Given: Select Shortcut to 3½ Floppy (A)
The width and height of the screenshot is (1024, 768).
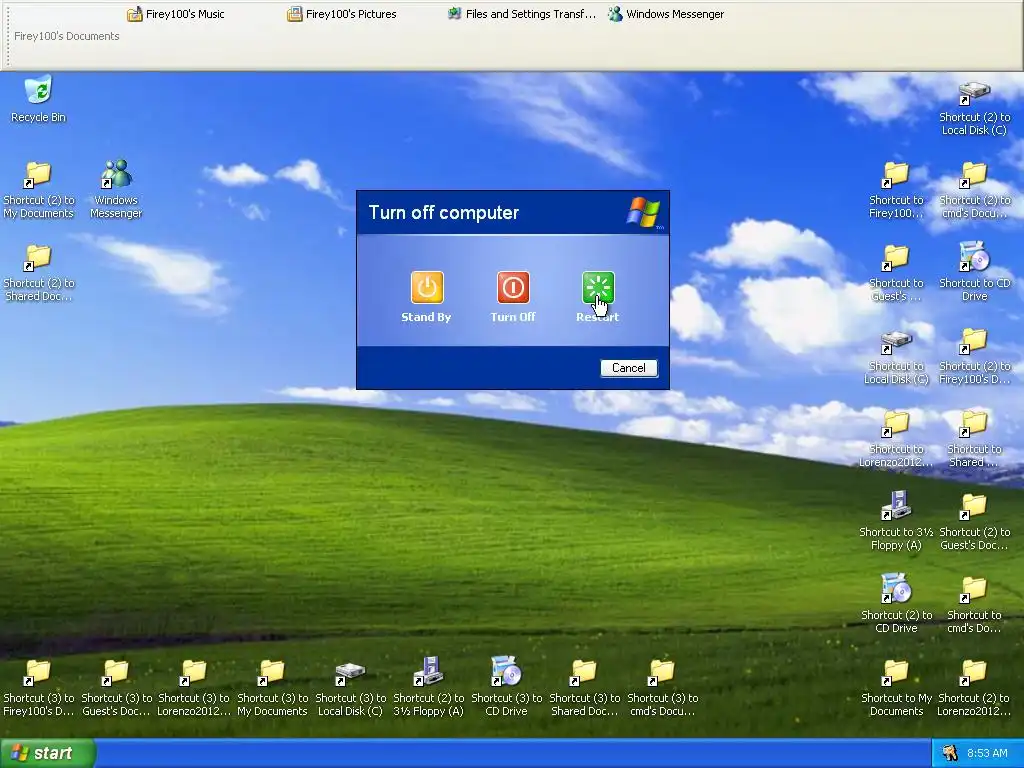Looking at the screenshot, I should tap(896, 521).
